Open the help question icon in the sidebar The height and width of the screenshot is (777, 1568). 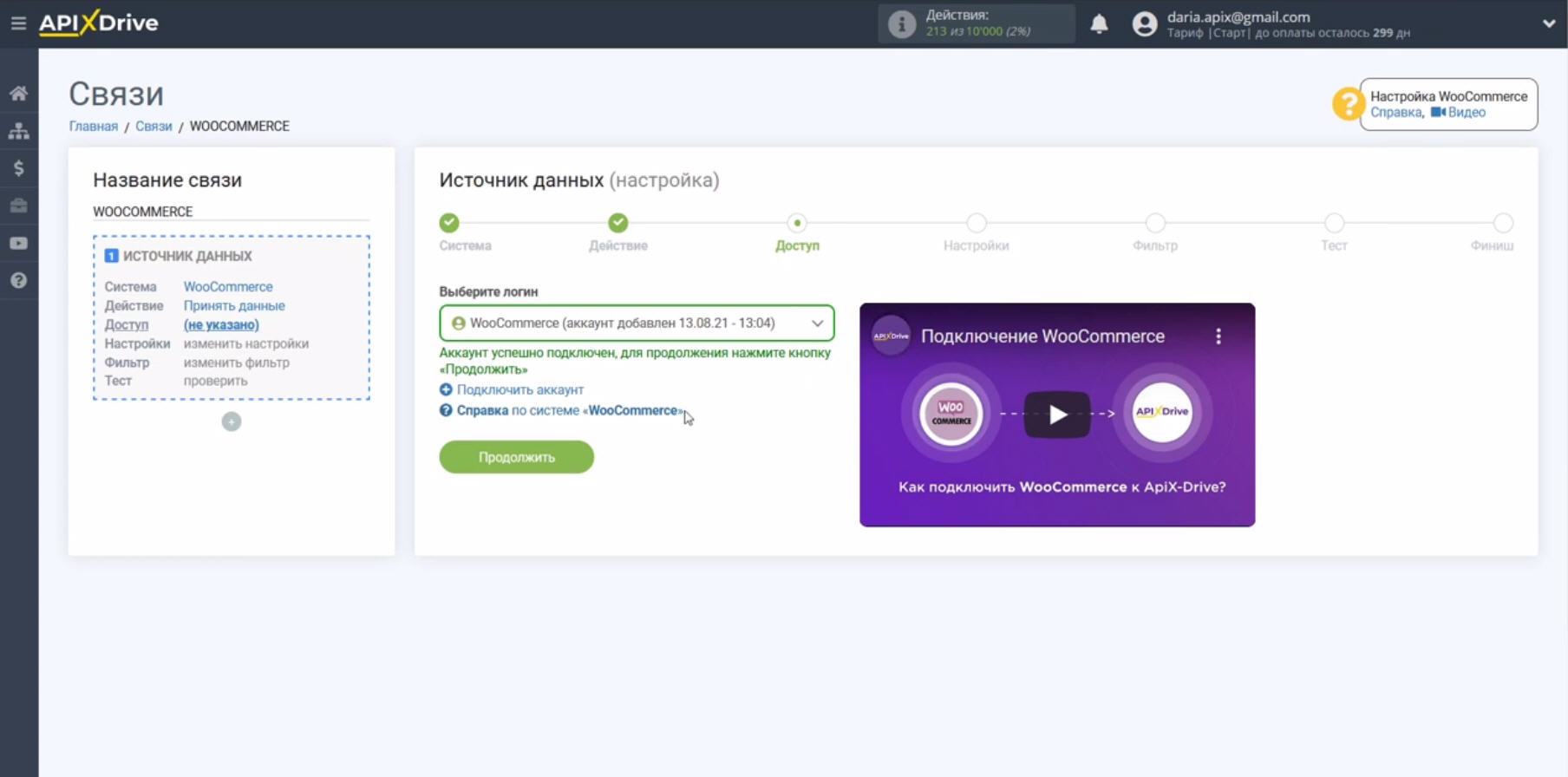[18, 281]
